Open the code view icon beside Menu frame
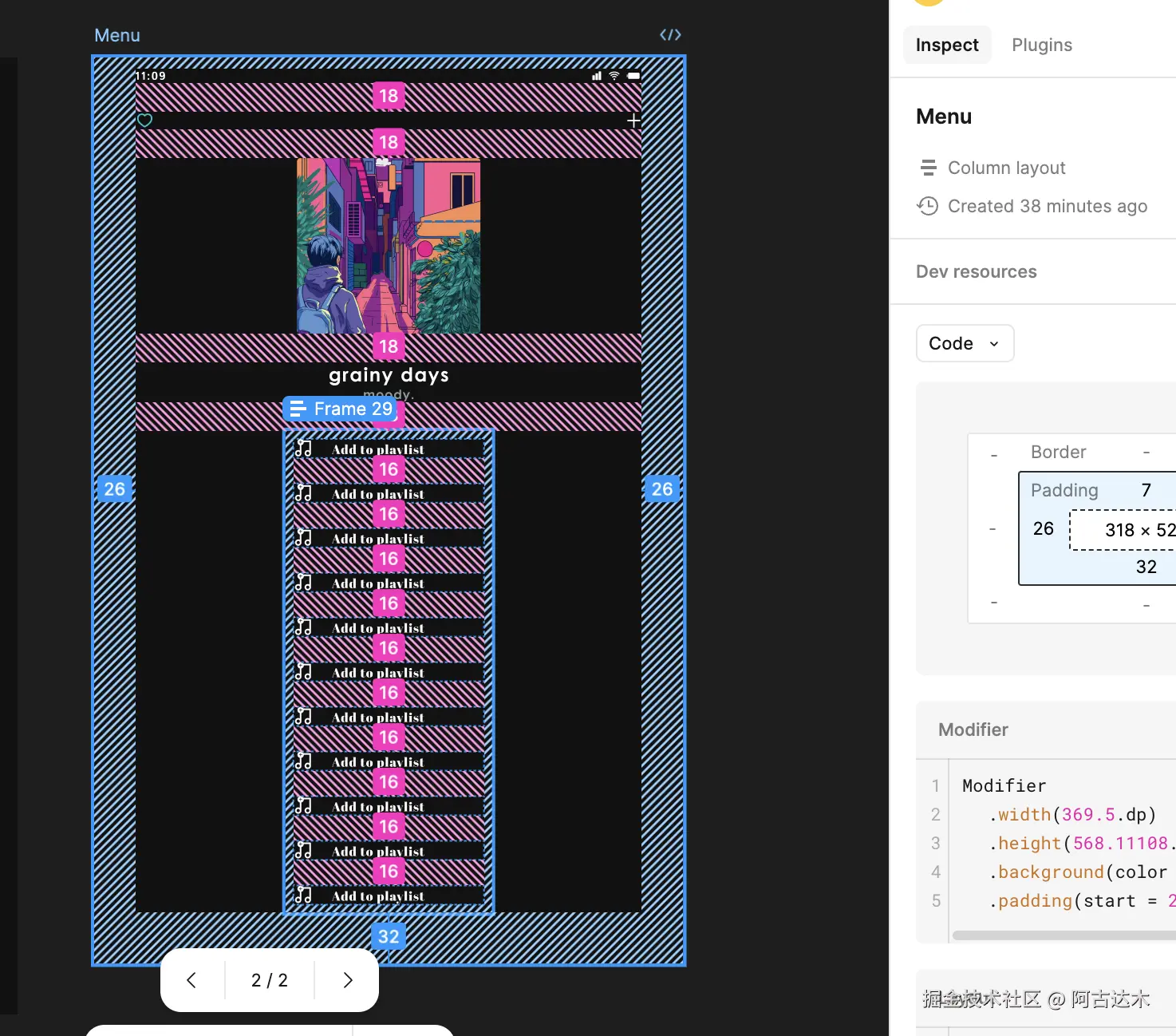Viewport: 1176px width, 1036px height. pos(670,35)
